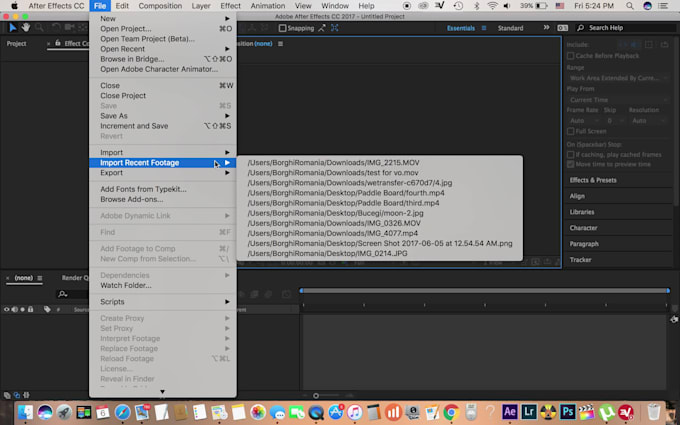Expand the Import submenu

[163, 152]
